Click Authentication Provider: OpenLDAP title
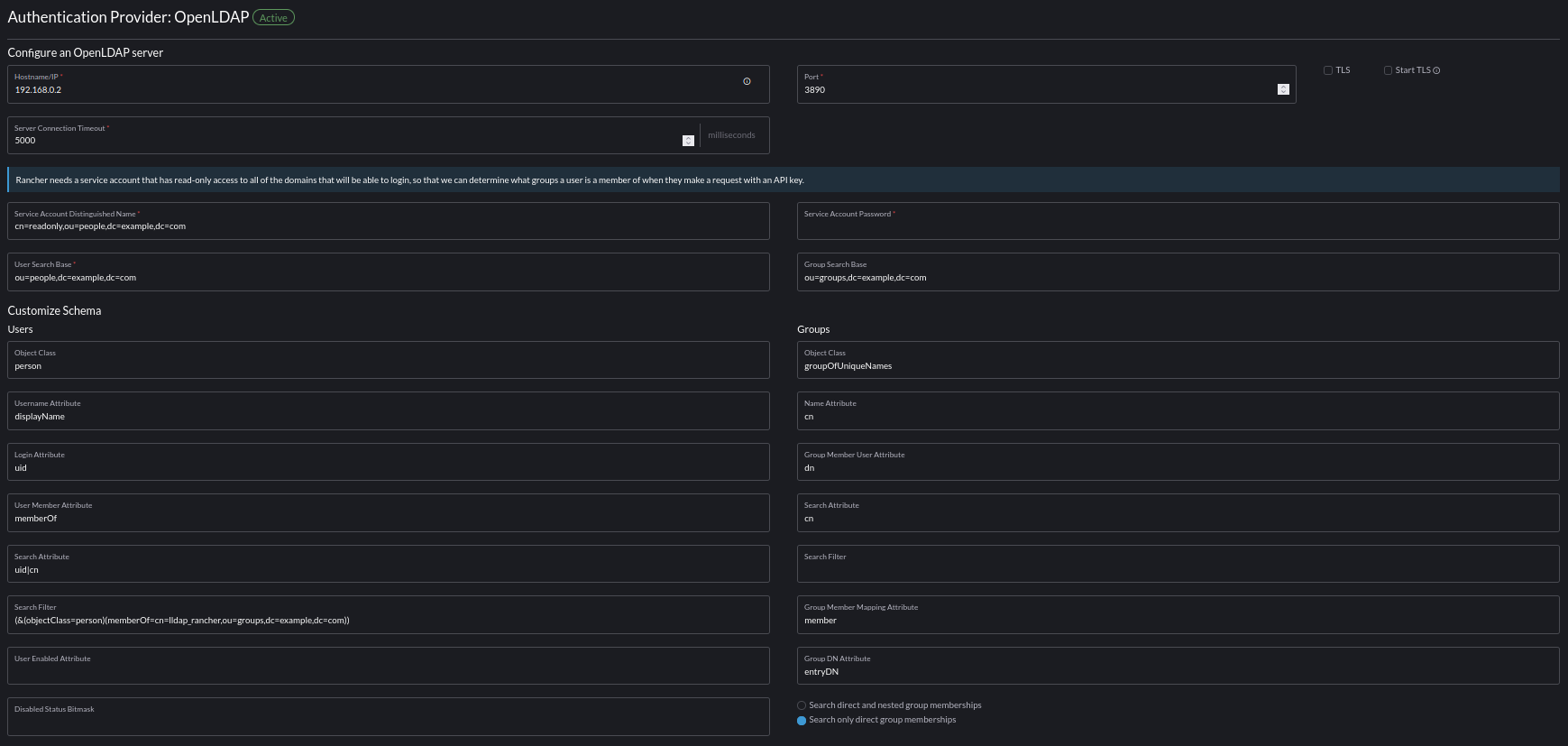This screenshot has height=746, width=1568. pos(128,17)
